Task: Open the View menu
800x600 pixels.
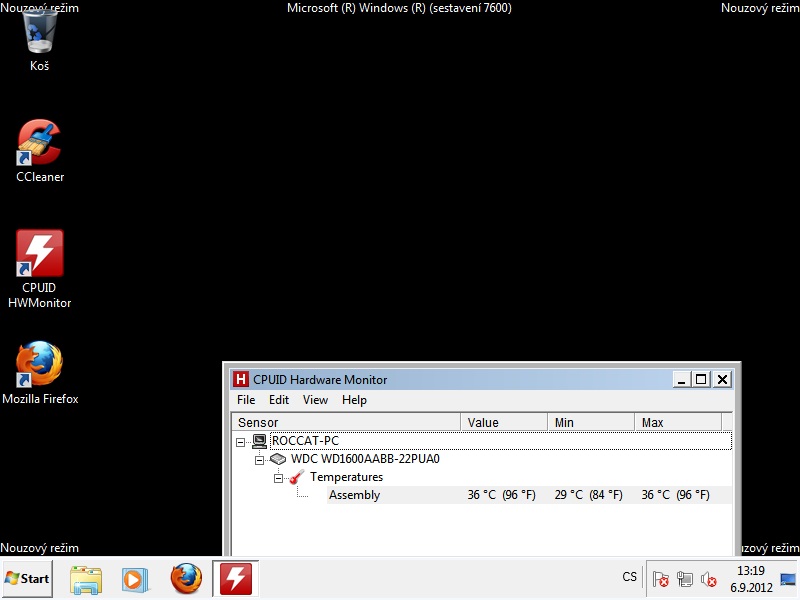Action: pos(315,400)
